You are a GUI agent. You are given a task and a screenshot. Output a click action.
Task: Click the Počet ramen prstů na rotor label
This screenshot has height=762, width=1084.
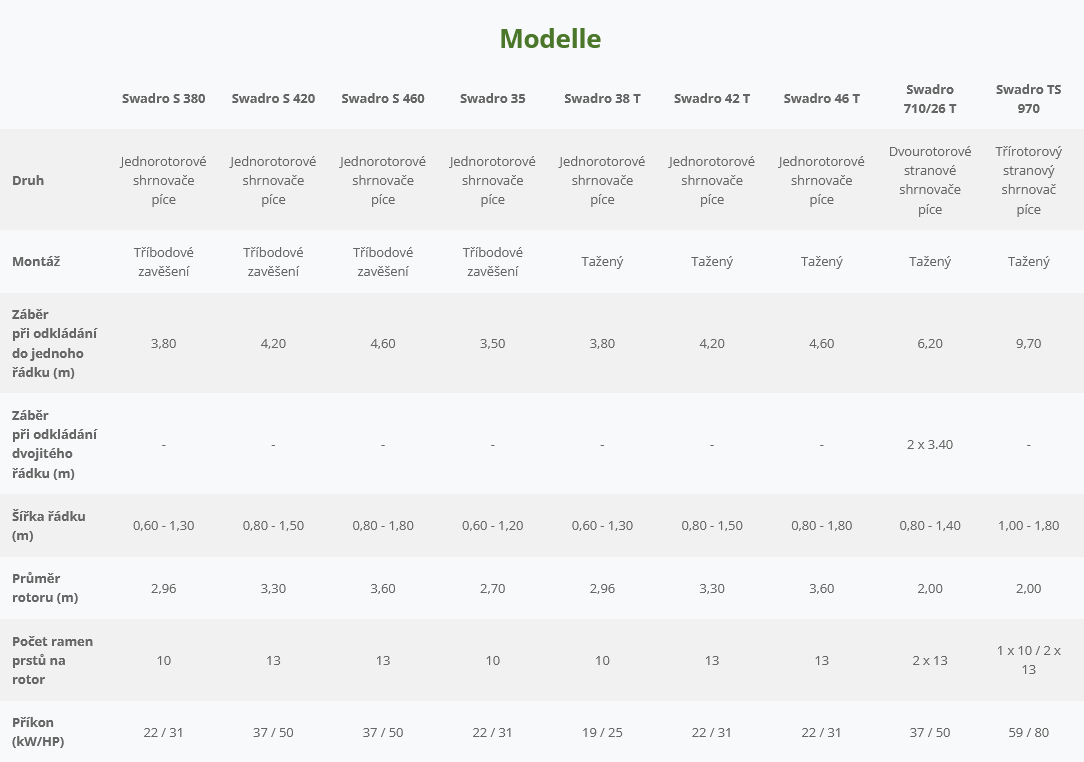click(53, 660)
